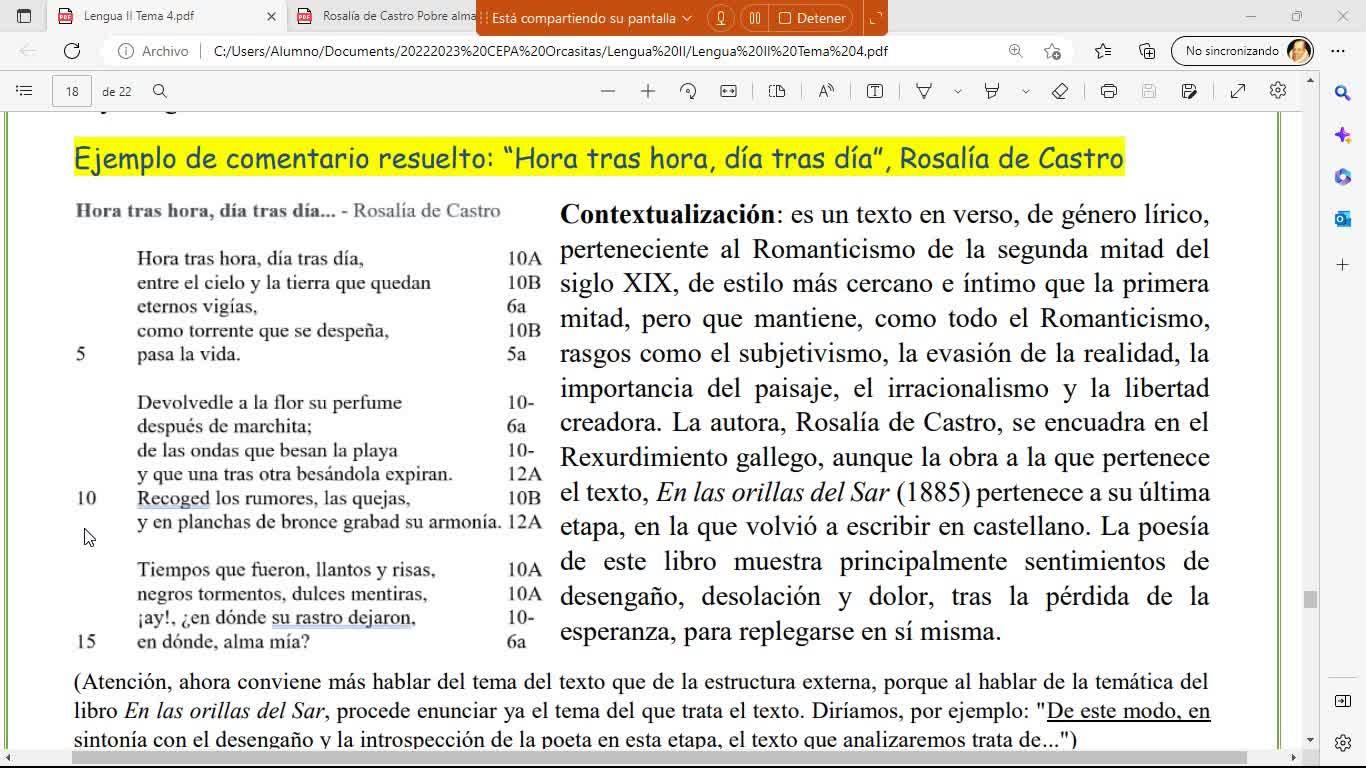Rotate the PDF page
Screen dimensions: 1366x768
pyautogui.click(x=688, y=91)
